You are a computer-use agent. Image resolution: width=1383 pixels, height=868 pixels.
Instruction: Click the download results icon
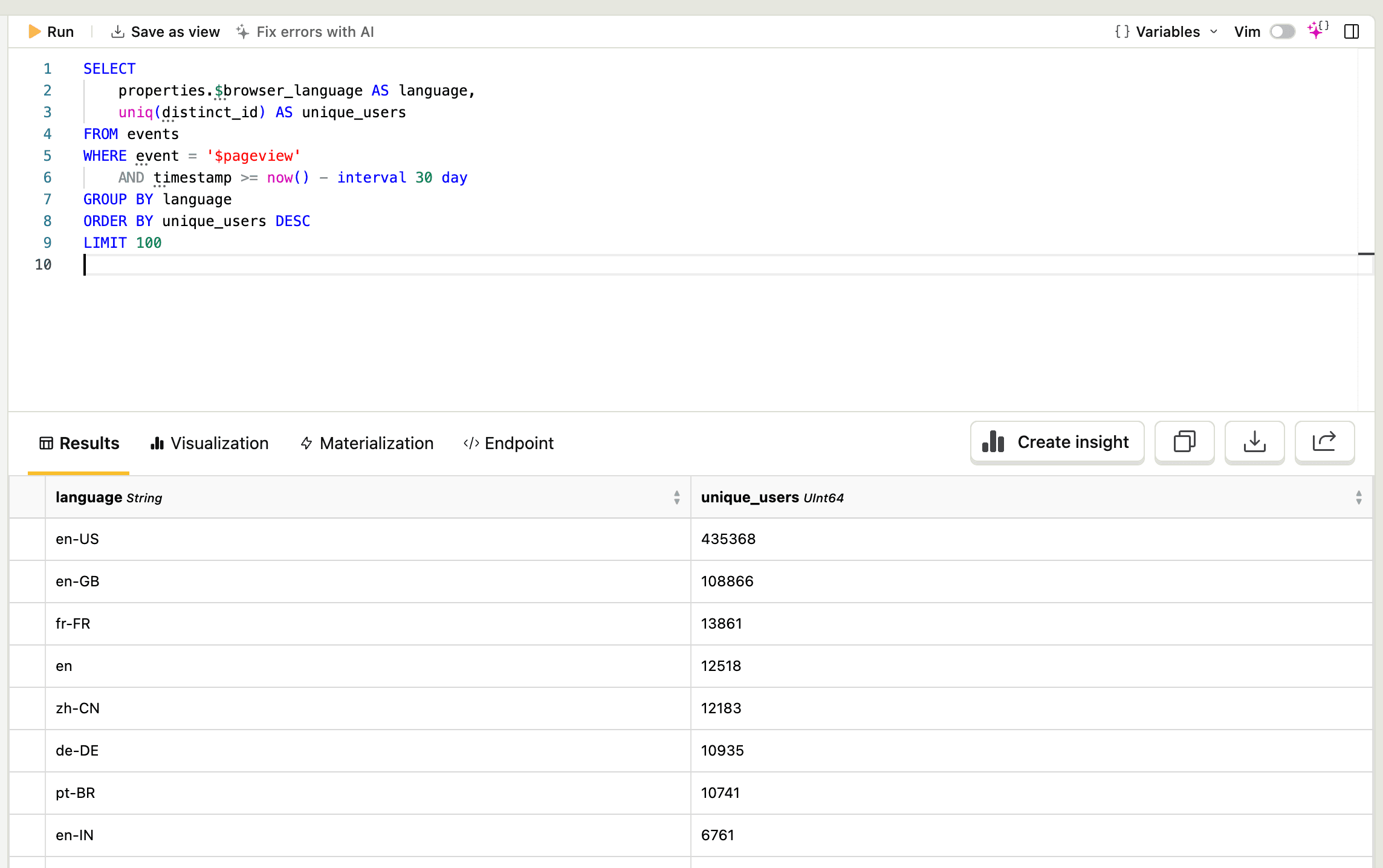pos(1254,442)
